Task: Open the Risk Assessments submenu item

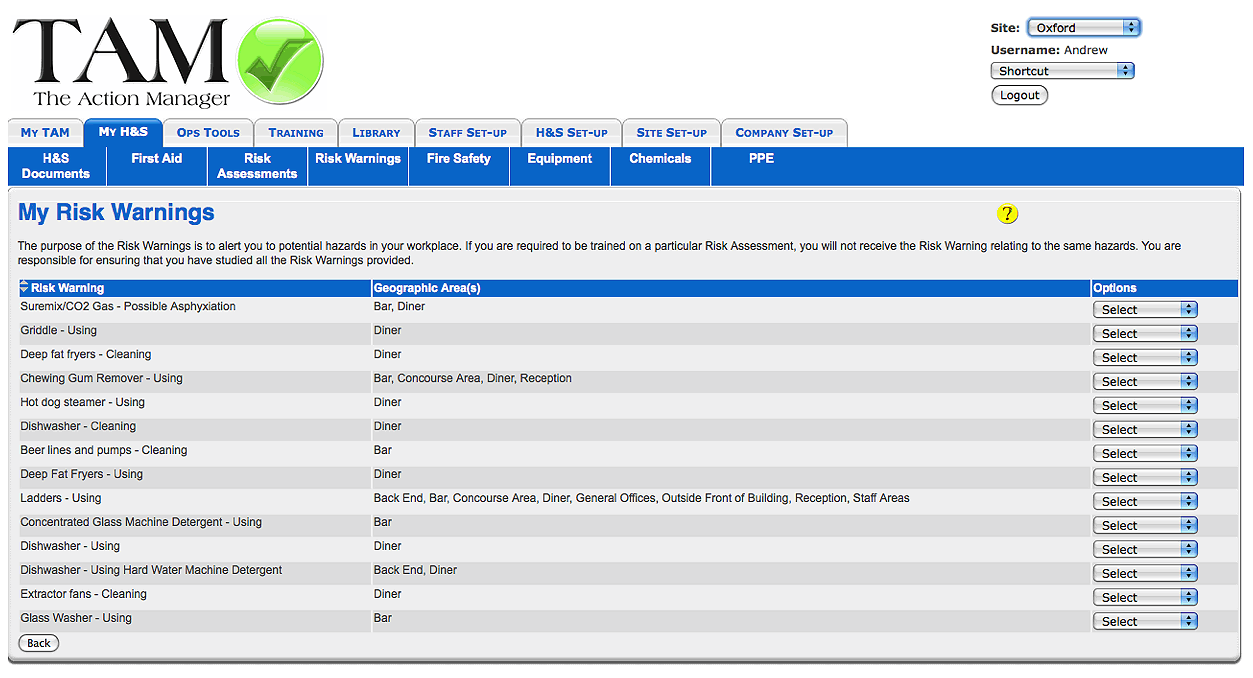Action: 257,166
